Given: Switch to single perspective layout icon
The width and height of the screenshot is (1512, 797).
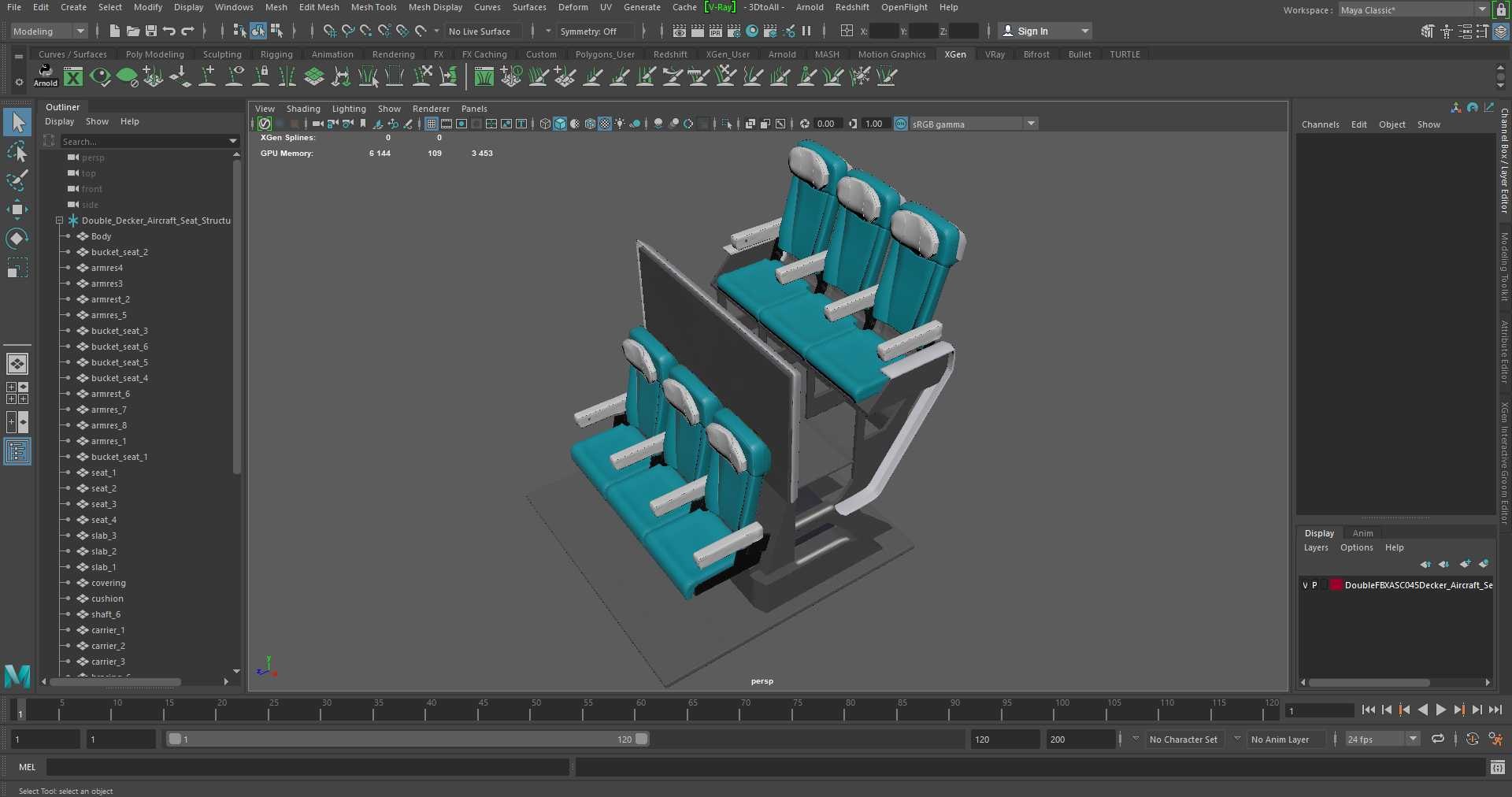Looking at the screenshot, I should (17, 364).
